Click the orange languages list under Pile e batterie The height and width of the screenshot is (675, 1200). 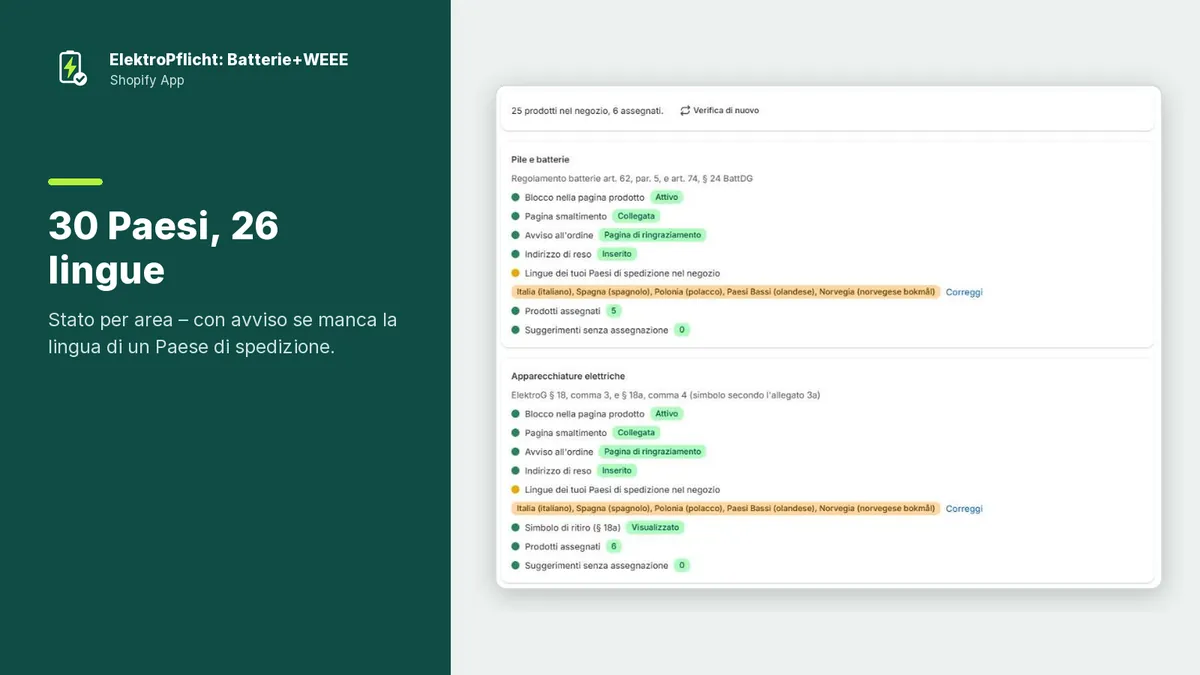[x=726, y=292]
